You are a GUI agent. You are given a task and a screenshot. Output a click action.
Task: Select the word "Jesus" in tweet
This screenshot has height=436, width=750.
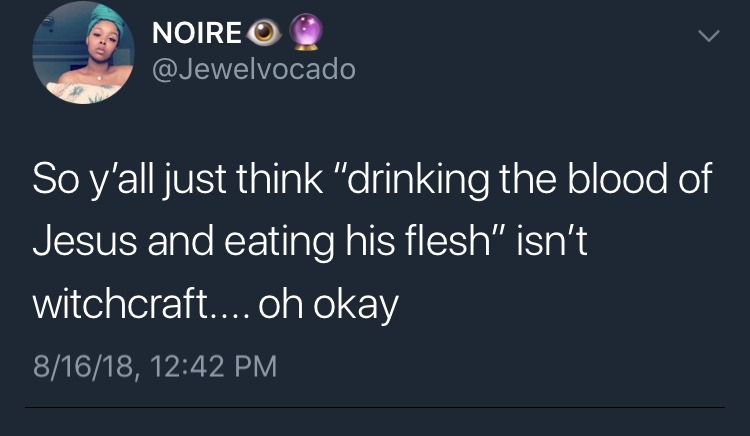(76, 242)
